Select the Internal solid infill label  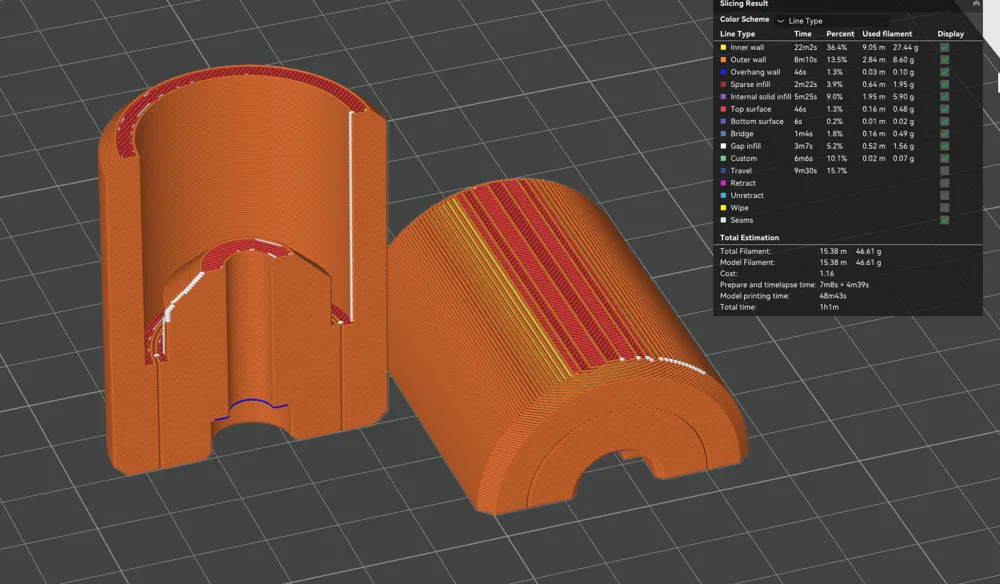pyautogui.click(x=760, y=97)
